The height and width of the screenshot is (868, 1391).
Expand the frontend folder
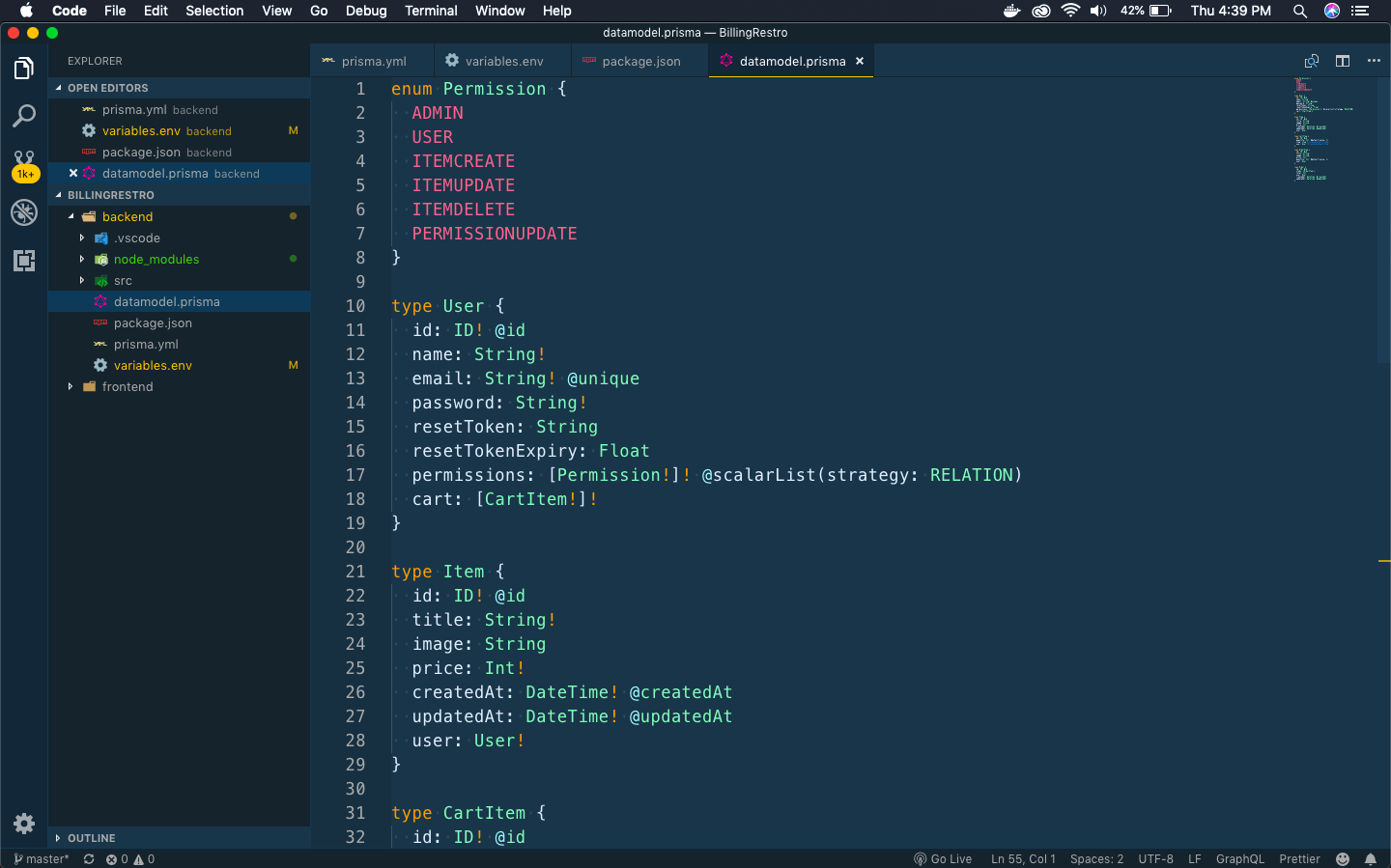coord(179,387)
